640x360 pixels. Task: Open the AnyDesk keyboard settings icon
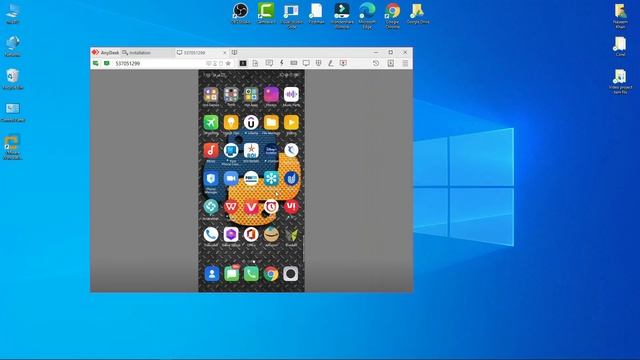(x=293, y=63)
